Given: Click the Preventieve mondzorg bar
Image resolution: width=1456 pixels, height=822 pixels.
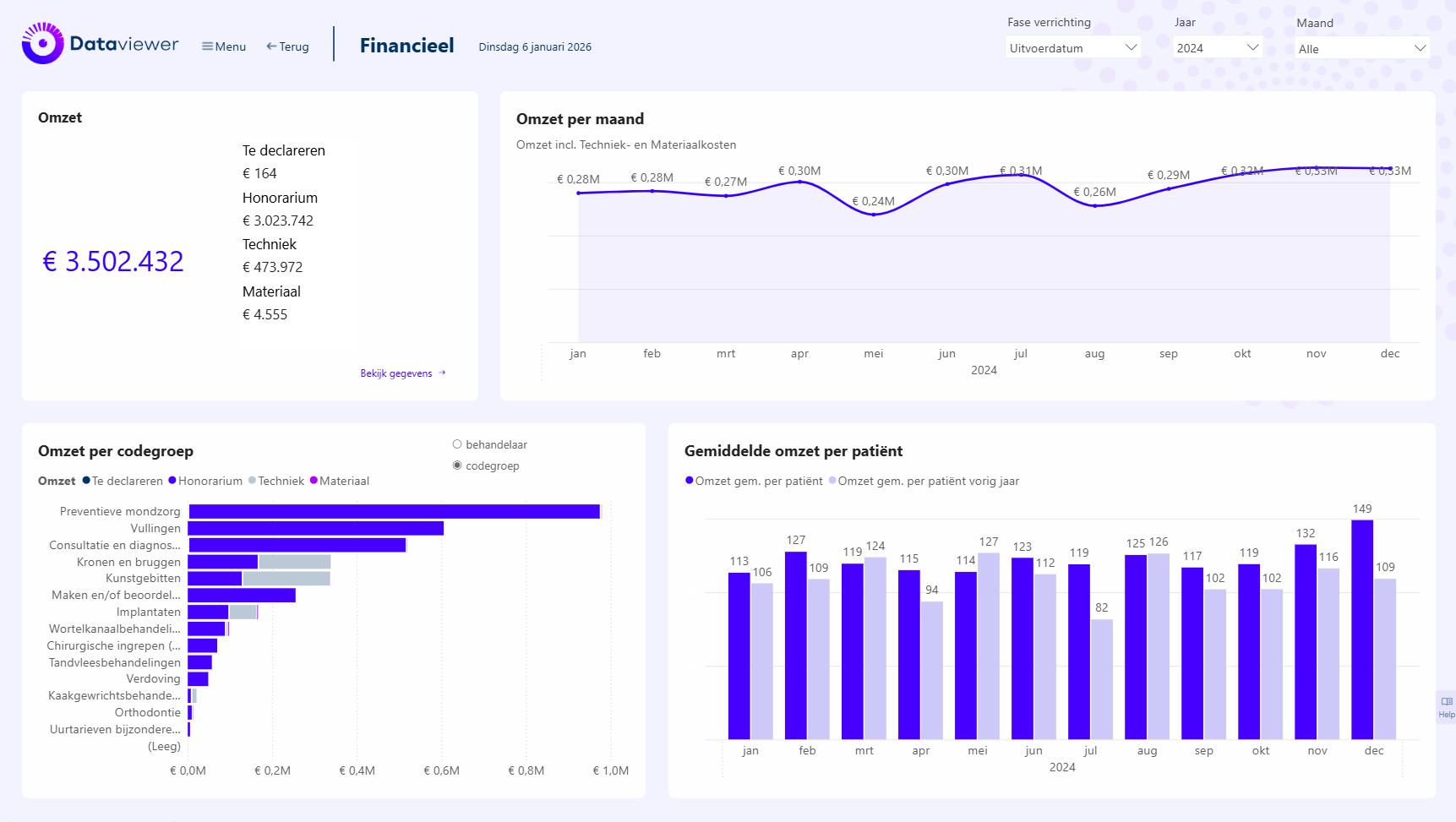Looking at the screenshot, I should tap(394, 511).
